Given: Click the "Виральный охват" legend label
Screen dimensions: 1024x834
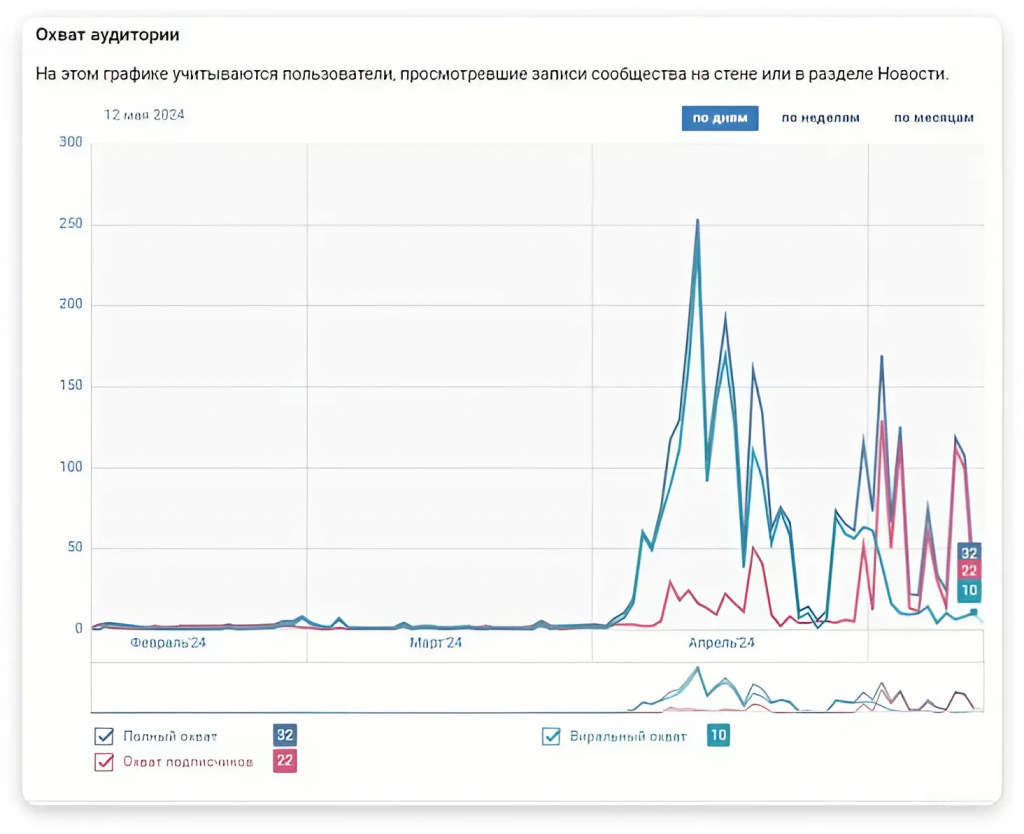Looking at the screenshot, I should pos(629,737).
